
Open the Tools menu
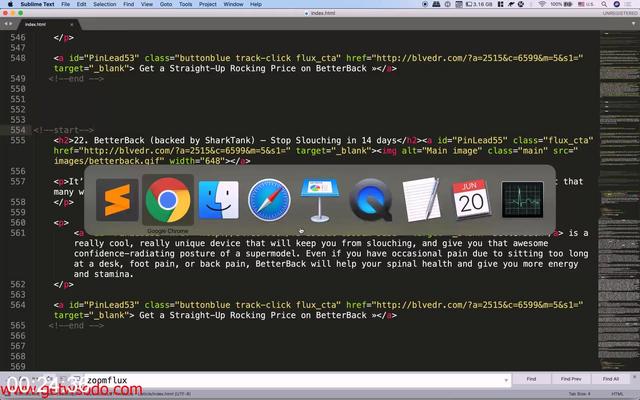tap(185, 4)
